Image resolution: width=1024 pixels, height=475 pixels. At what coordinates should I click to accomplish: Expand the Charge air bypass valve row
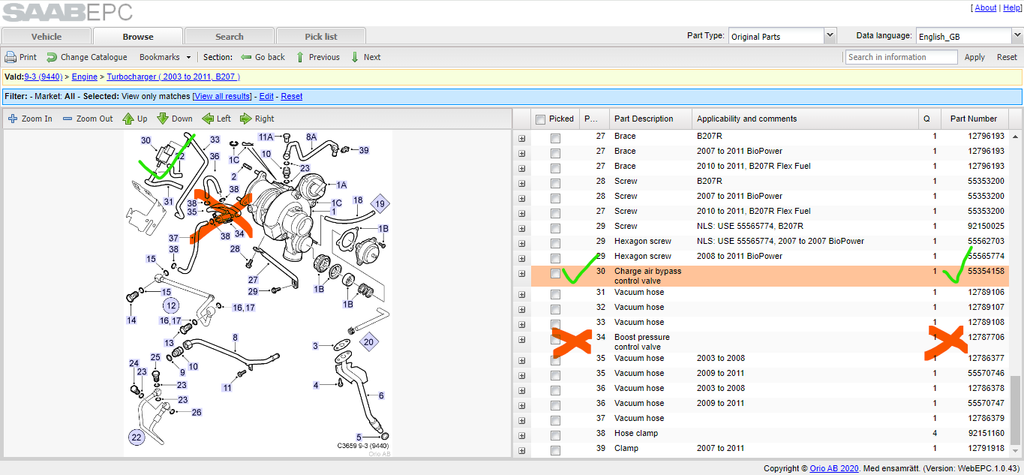tap(522, 274)
